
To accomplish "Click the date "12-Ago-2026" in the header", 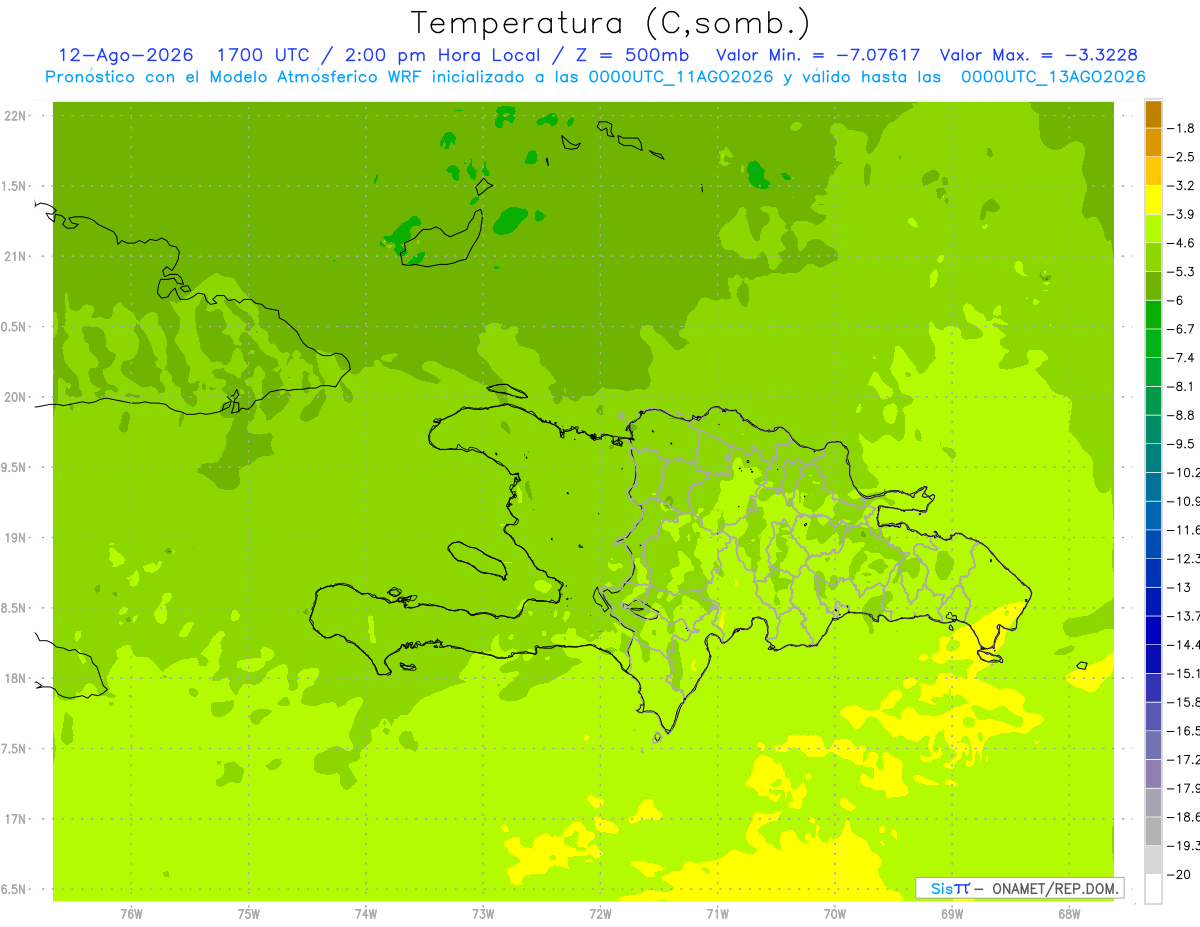I will pyautogui.click(x=125, y=55).
